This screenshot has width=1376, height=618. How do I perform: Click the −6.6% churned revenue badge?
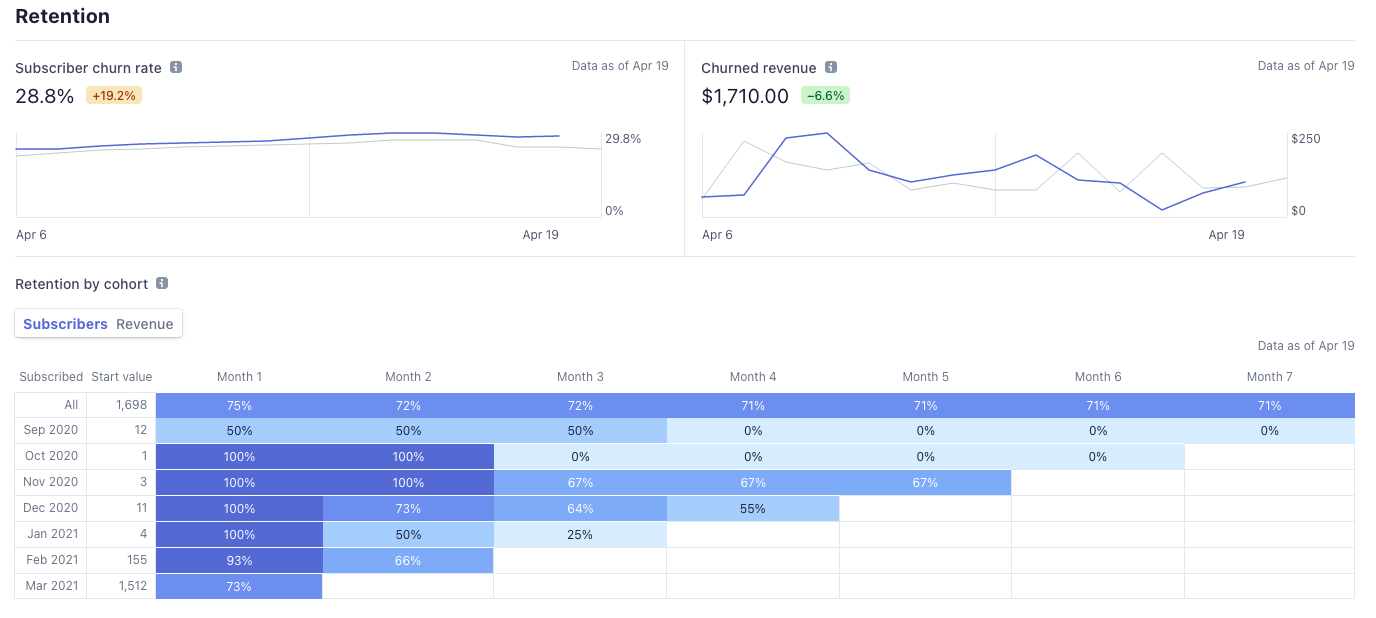(825, 96)
